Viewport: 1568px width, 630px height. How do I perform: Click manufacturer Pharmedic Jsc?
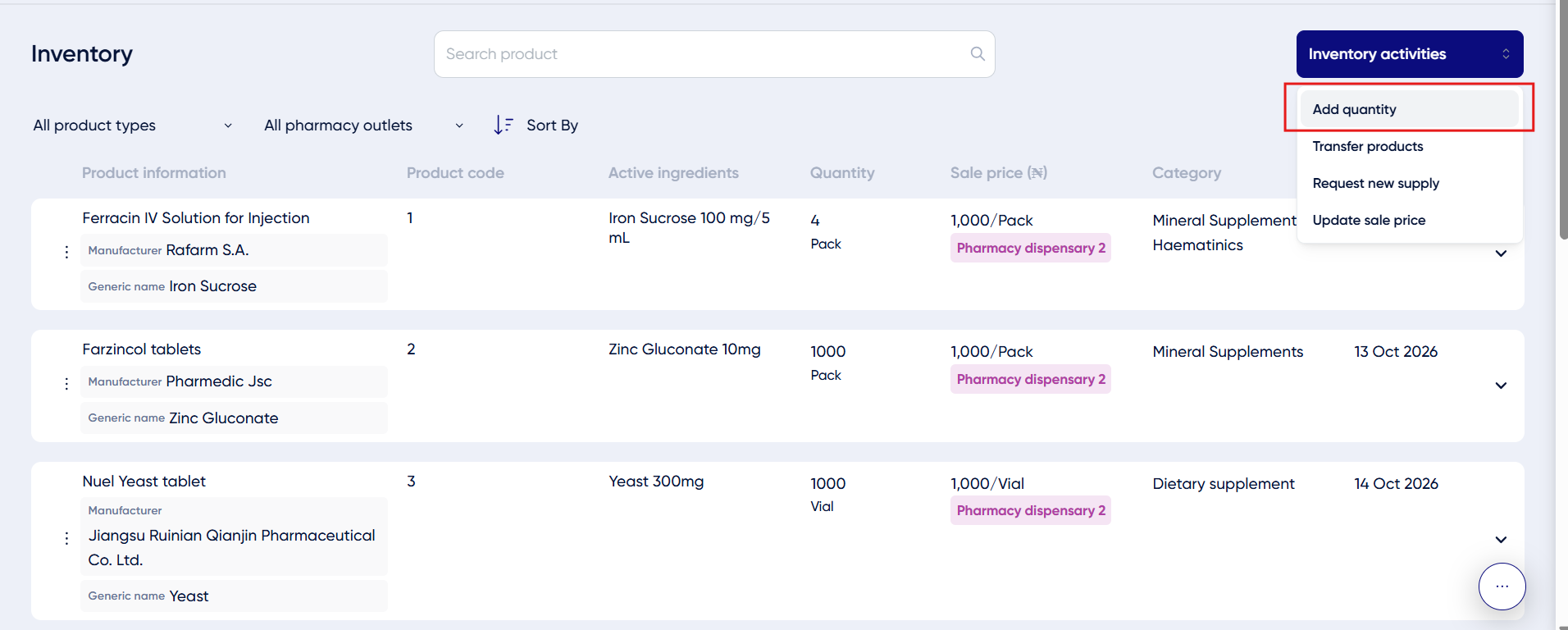tap(219, 381)
